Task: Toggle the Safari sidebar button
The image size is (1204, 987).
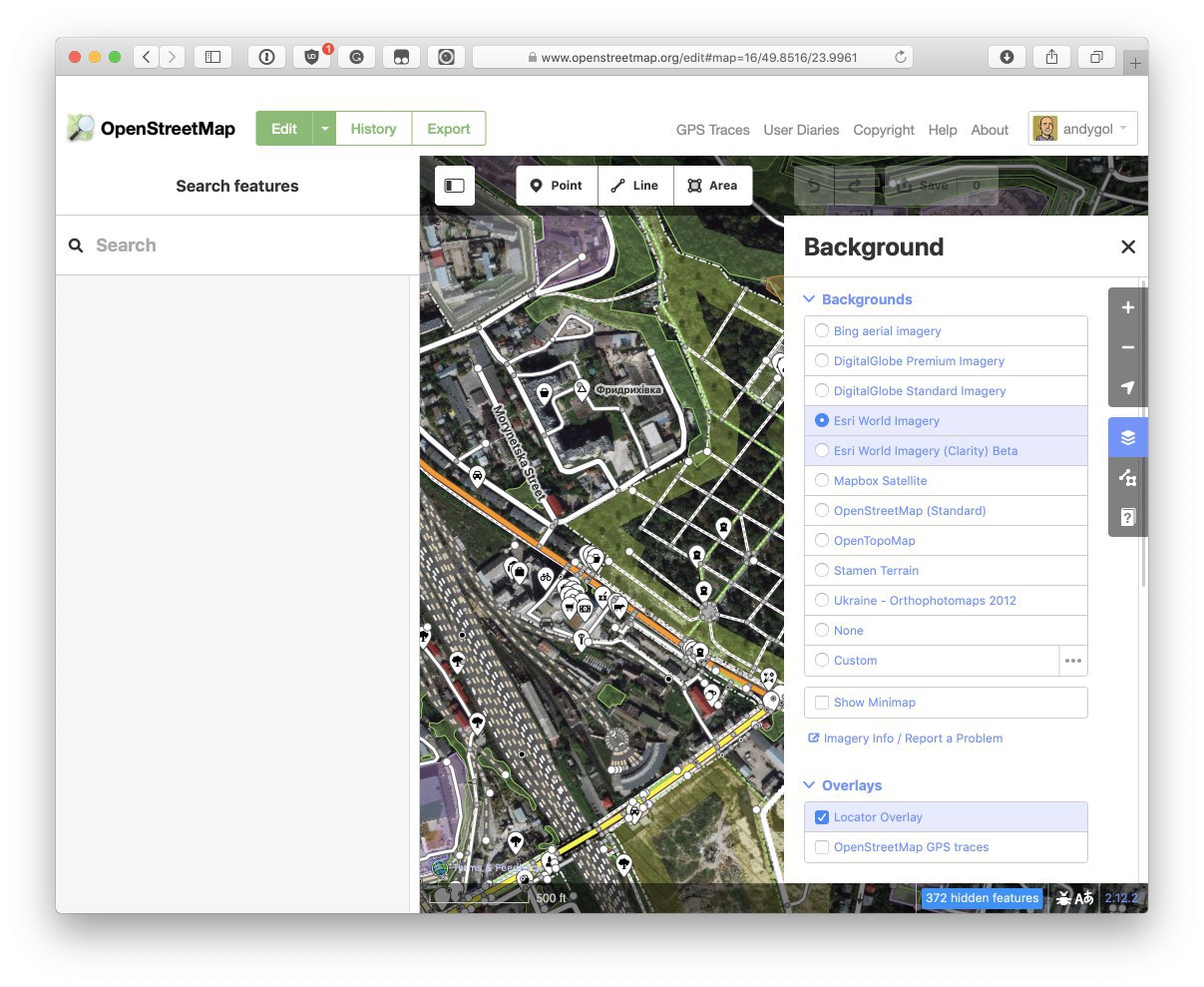Action: click(212, 57)
